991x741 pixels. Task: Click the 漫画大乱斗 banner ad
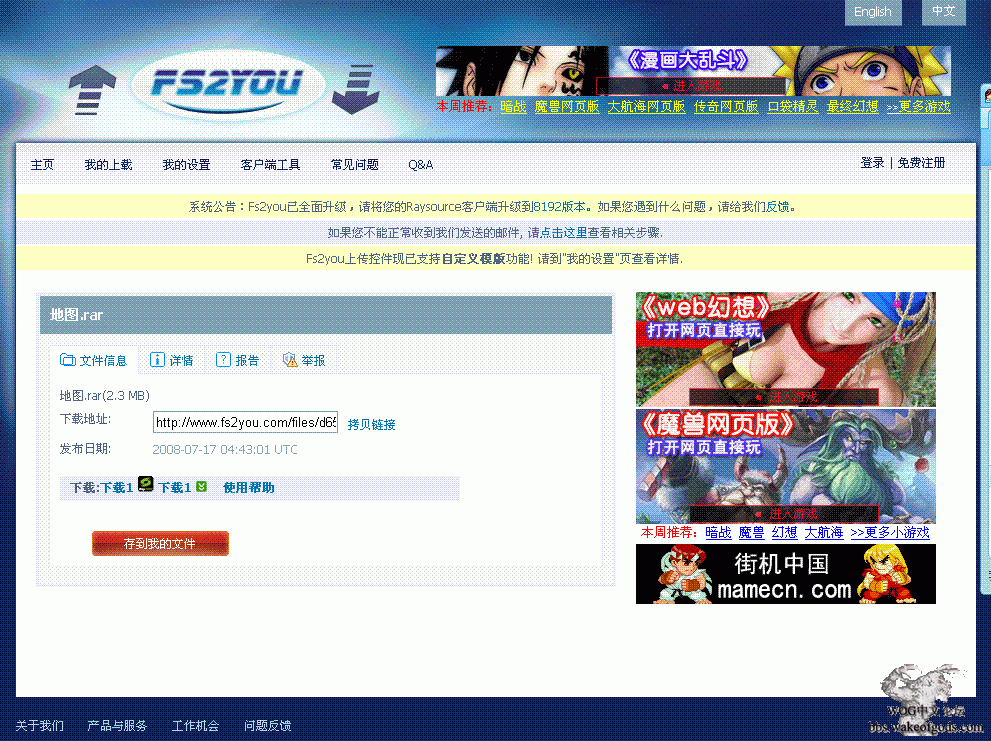693,71
